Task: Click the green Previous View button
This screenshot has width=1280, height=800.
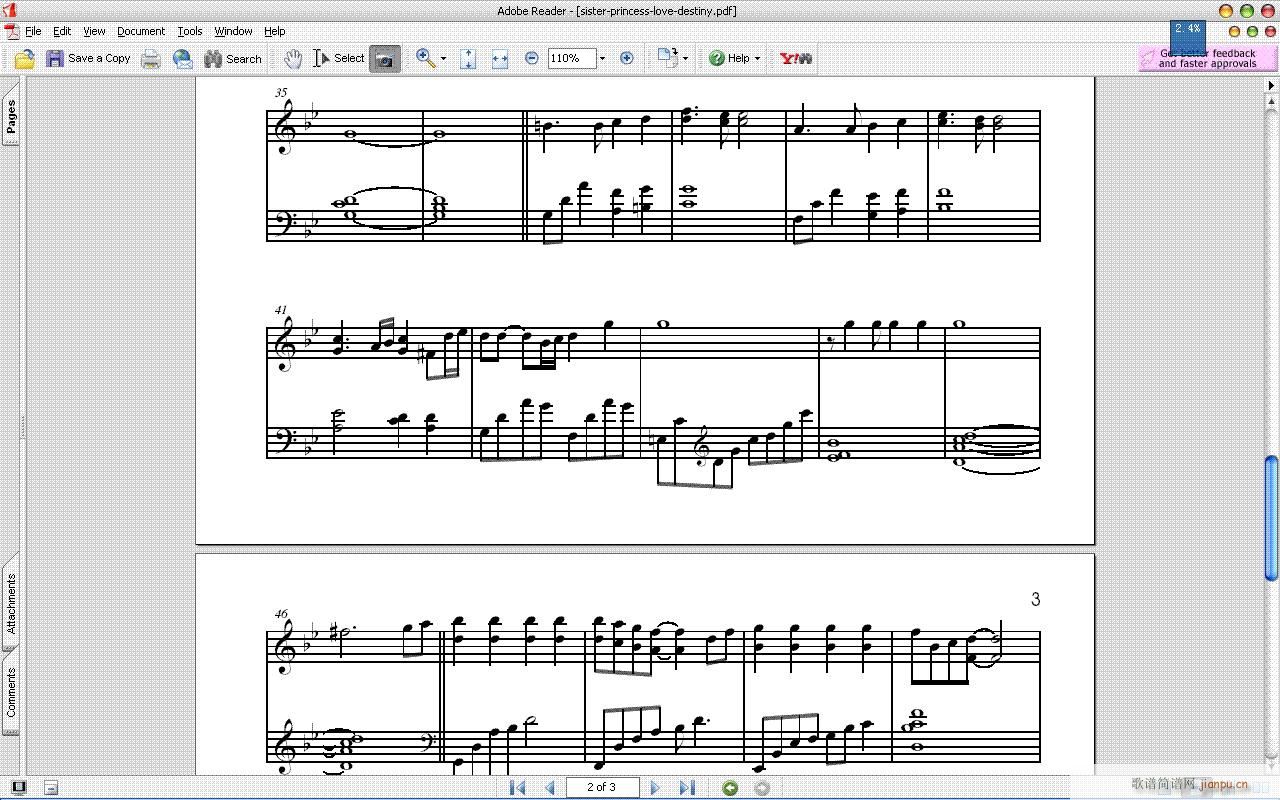Action: click(x=730, y=788)
